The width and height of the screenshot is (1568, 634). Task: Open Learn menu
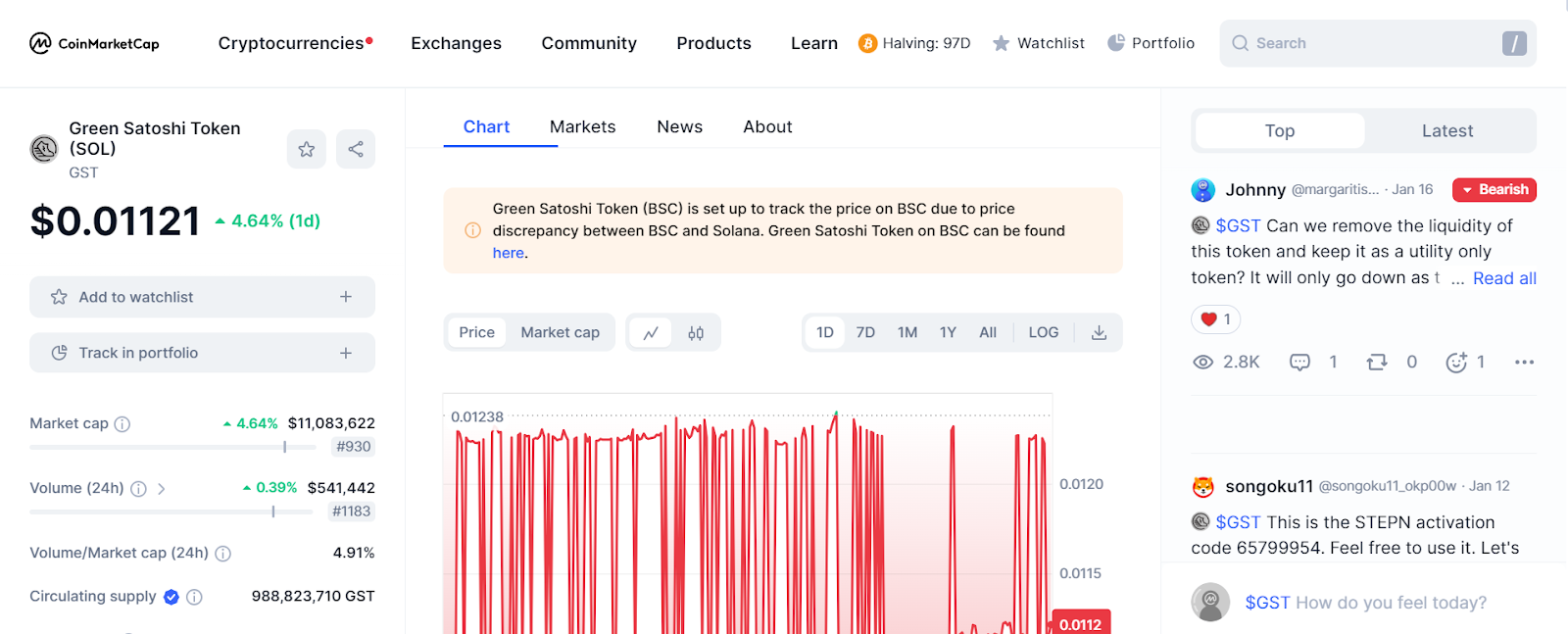click(x=814, y=43)
